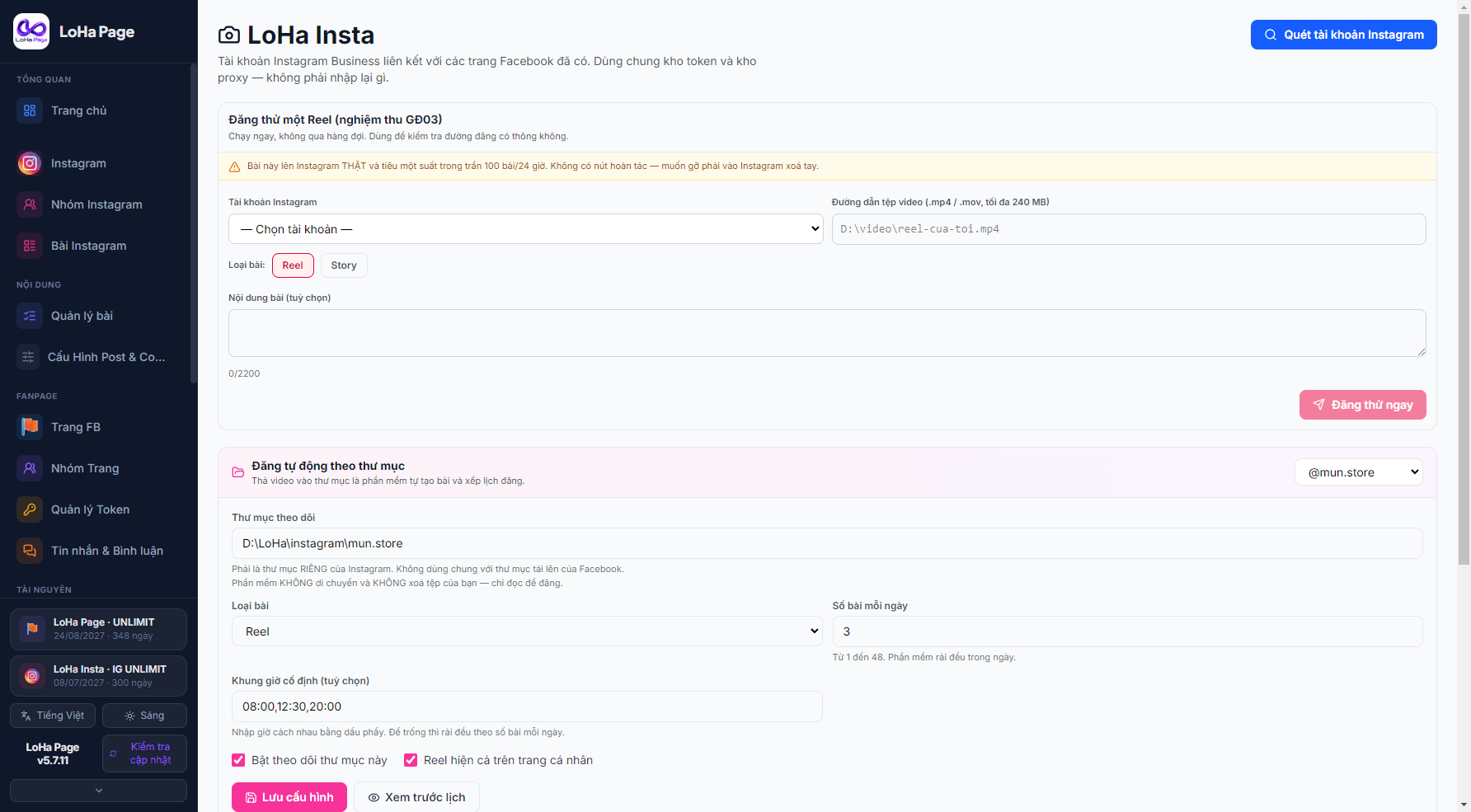1471x812 pixels.
Task: Click the Nhóm Instagram group icon
Action: coord(30,204)
